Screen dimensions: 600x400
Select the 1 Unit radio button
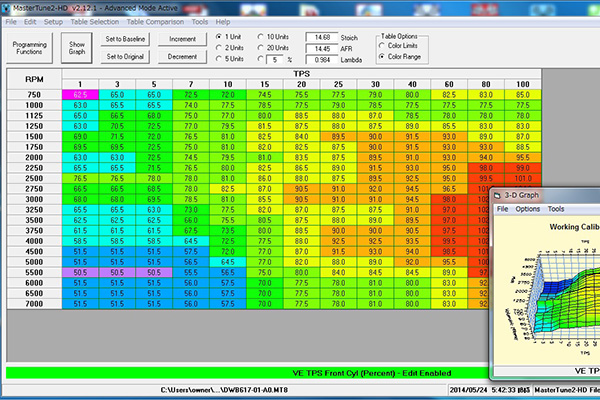click(220, 36)
